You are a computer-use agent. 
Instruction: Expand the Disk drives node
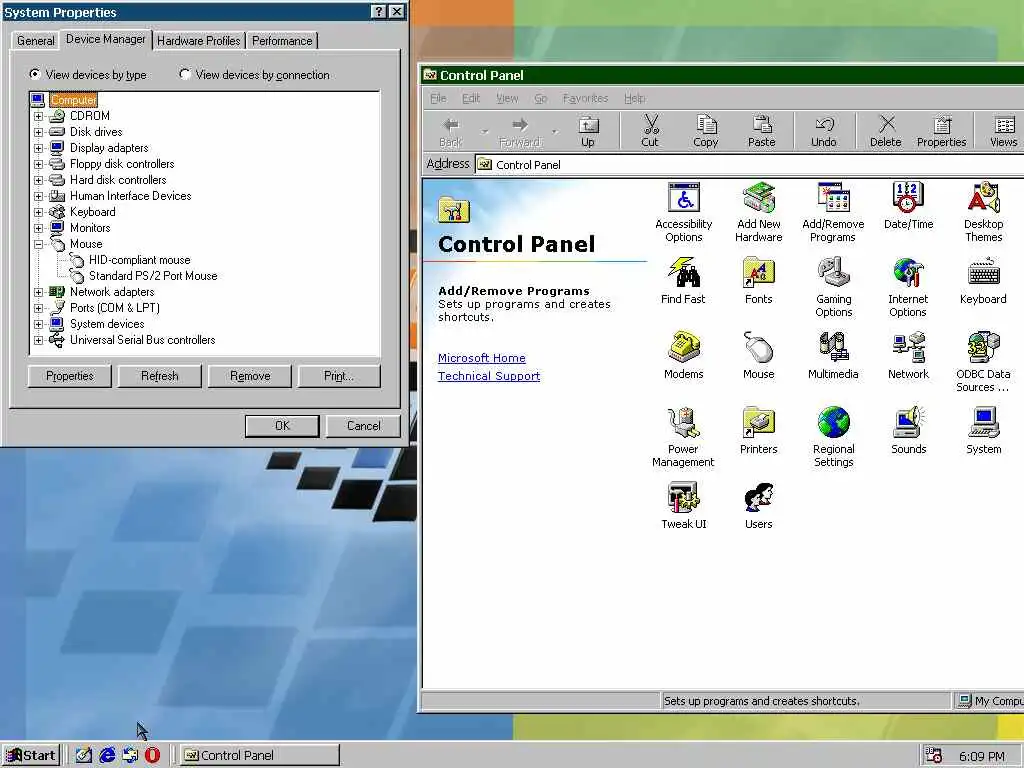(x=39, y=132)
